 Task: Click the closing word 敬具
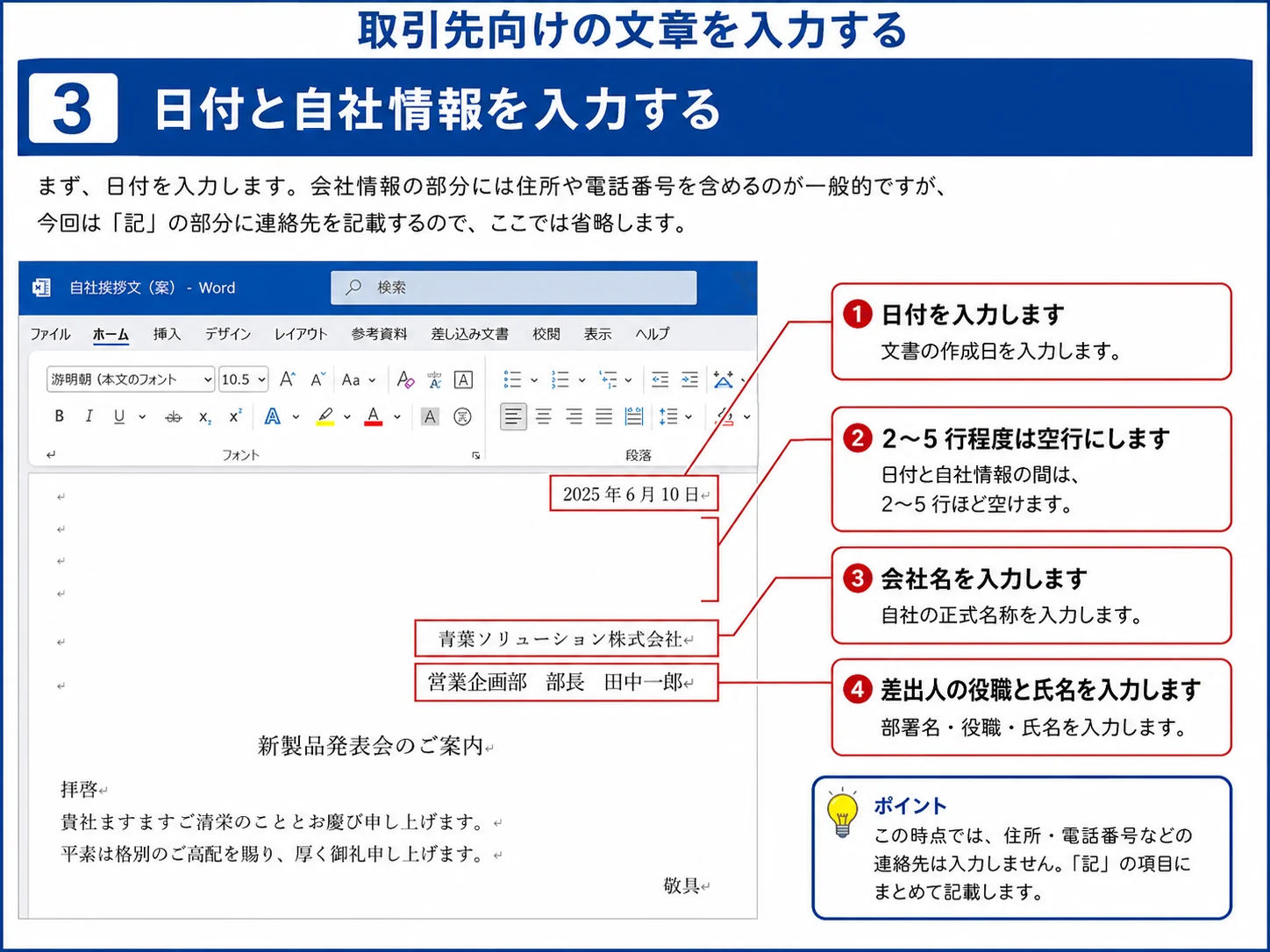coord(681,886)
